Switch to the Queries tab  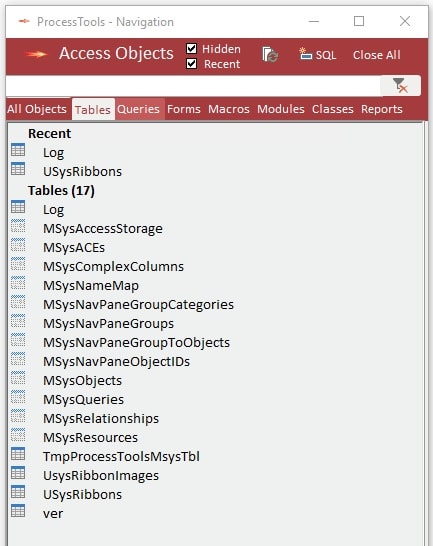[138, 109]
